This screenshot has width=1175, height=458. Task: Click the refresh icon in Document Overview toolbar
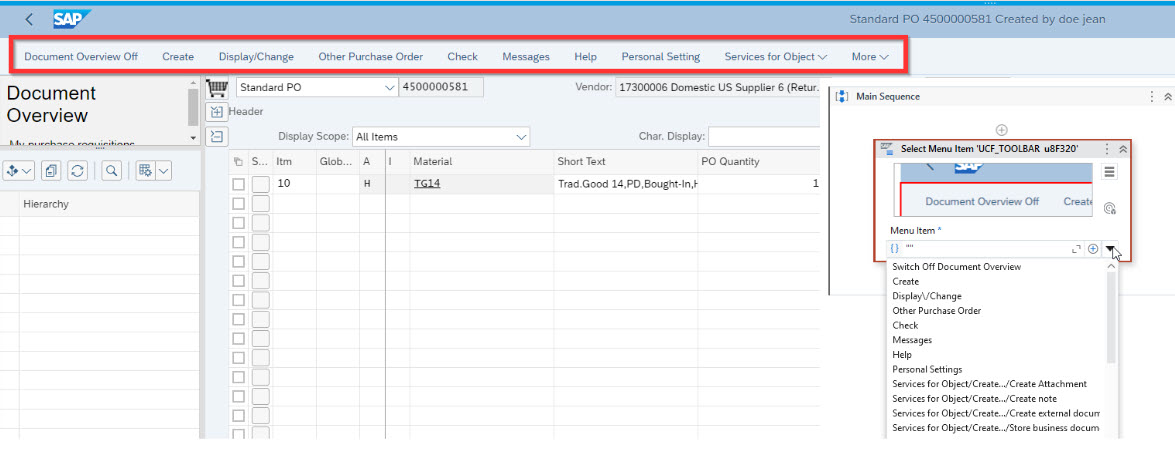click(76, 171)
